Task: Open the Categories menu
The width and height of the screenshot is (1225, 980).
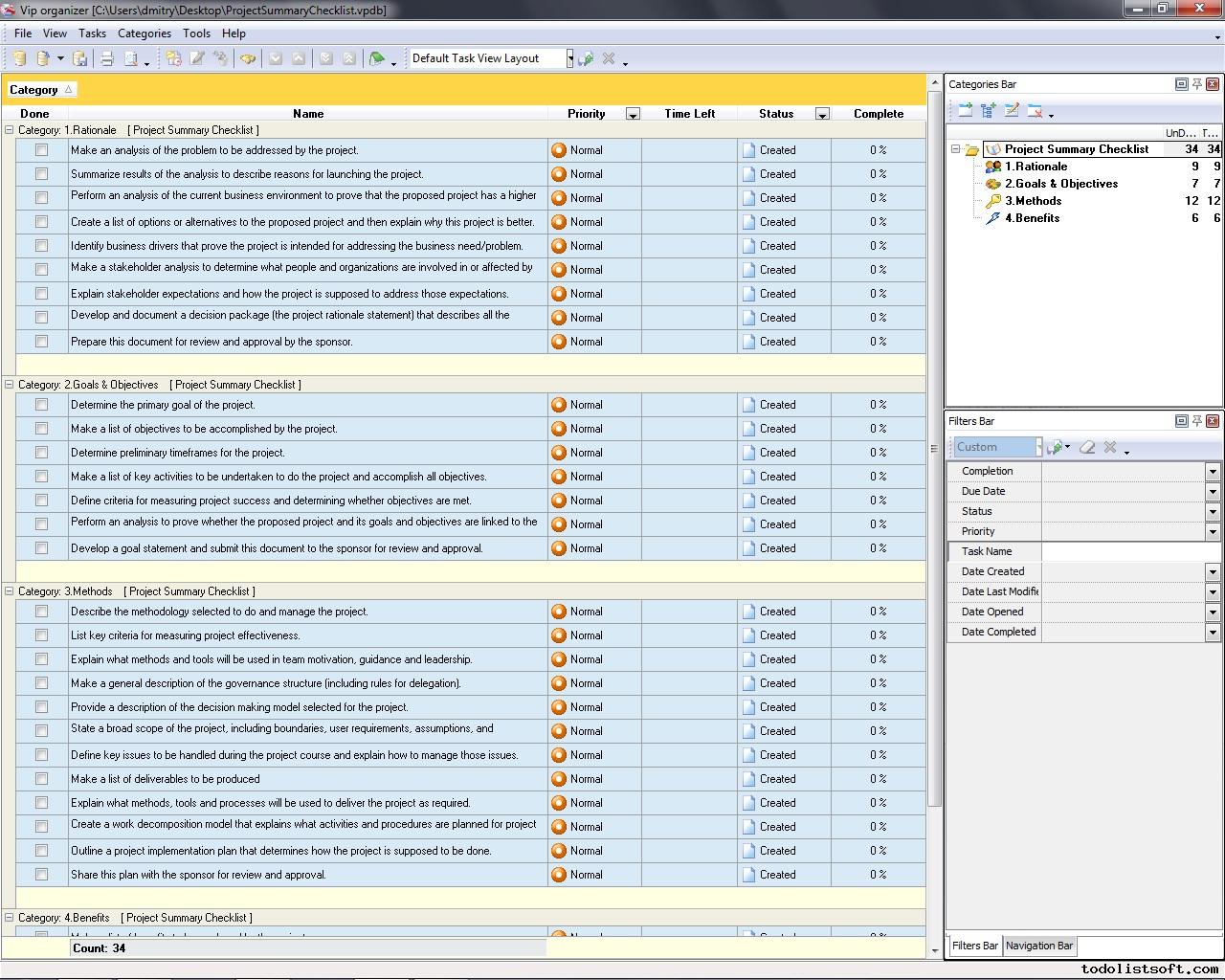Action: [144, 33]
